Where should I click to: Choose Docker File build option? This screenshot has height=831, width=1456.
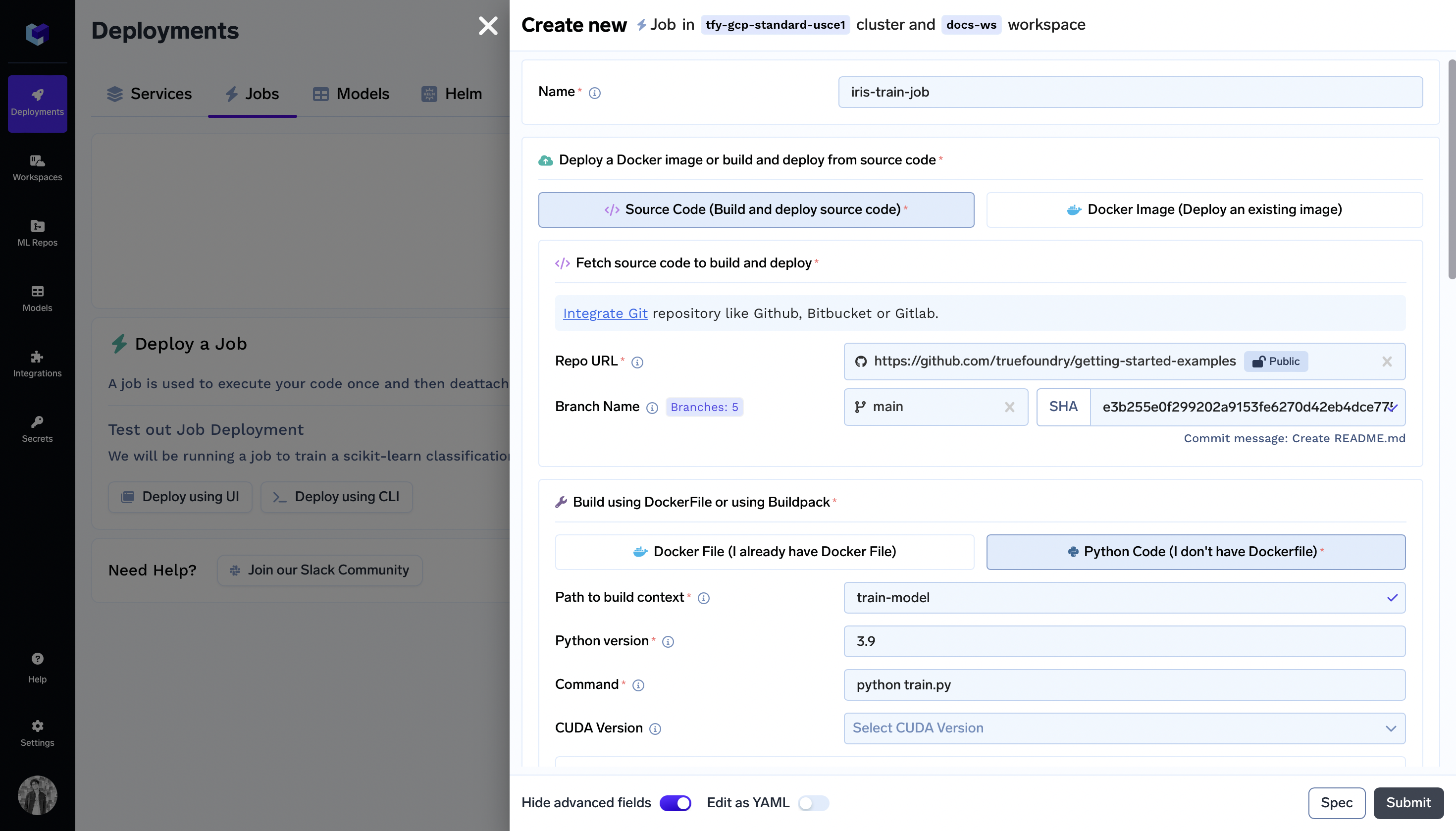click(x=764, y=552)
